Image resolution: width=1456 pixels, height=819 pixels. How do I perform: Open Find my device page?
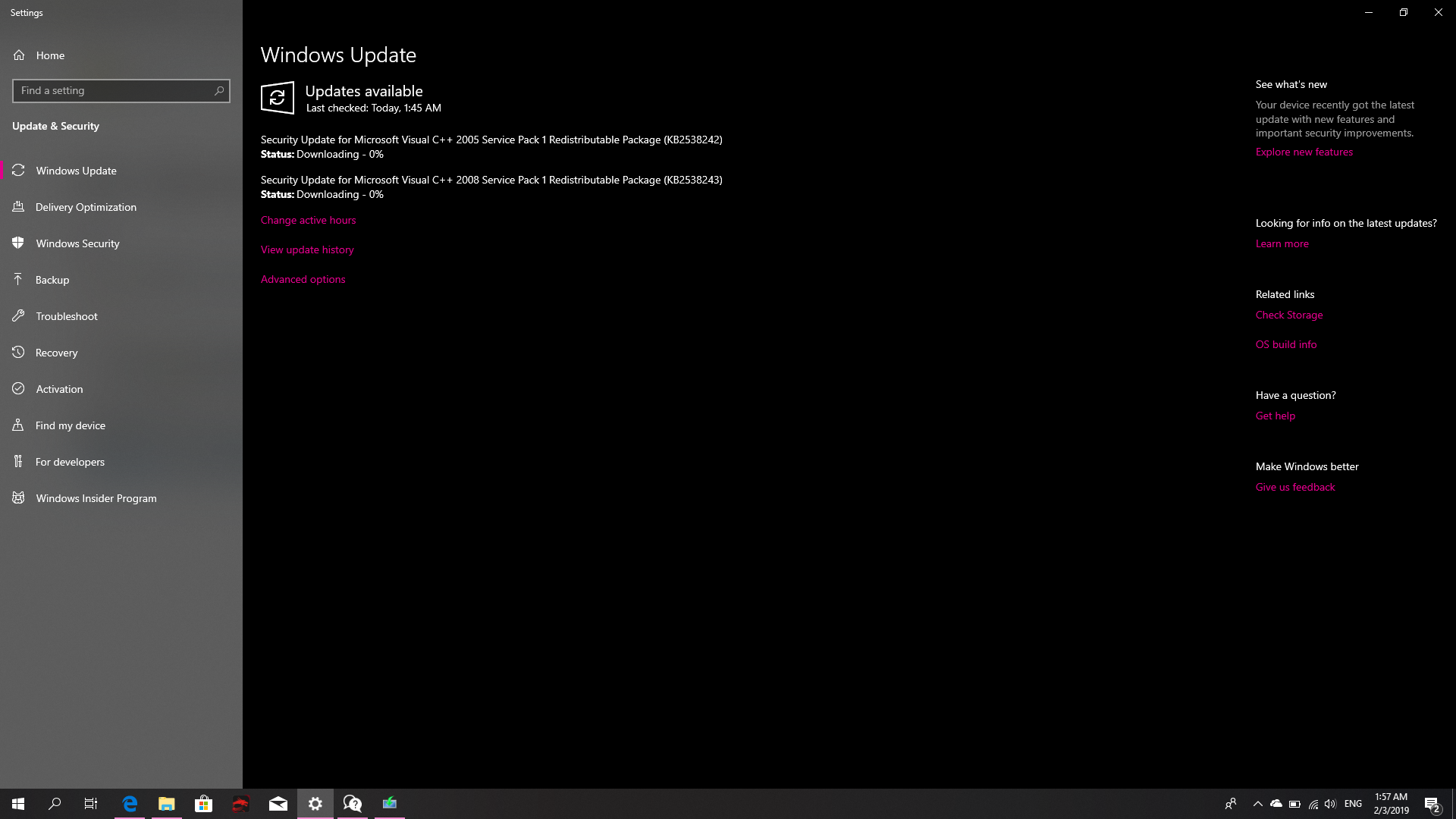[121, 425]
